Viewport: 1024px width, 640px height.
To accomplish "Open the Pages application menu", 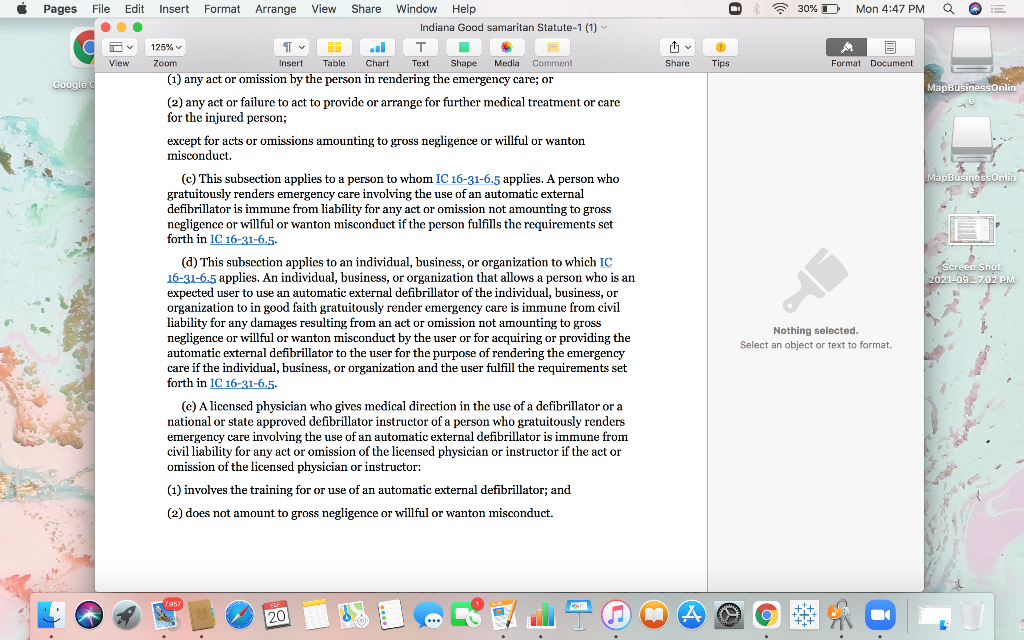I will (60, 8).
